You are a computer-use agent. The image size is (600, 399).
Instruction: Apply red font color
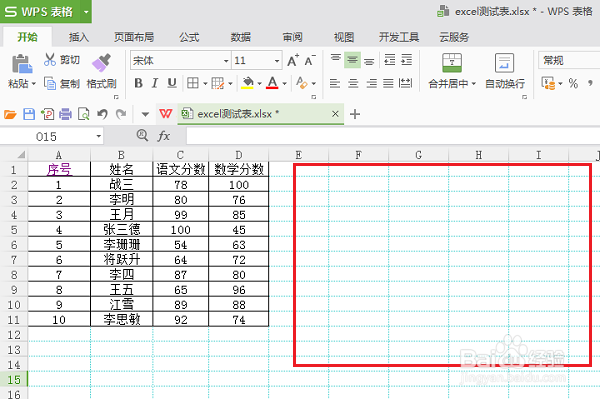pos(272,83)
